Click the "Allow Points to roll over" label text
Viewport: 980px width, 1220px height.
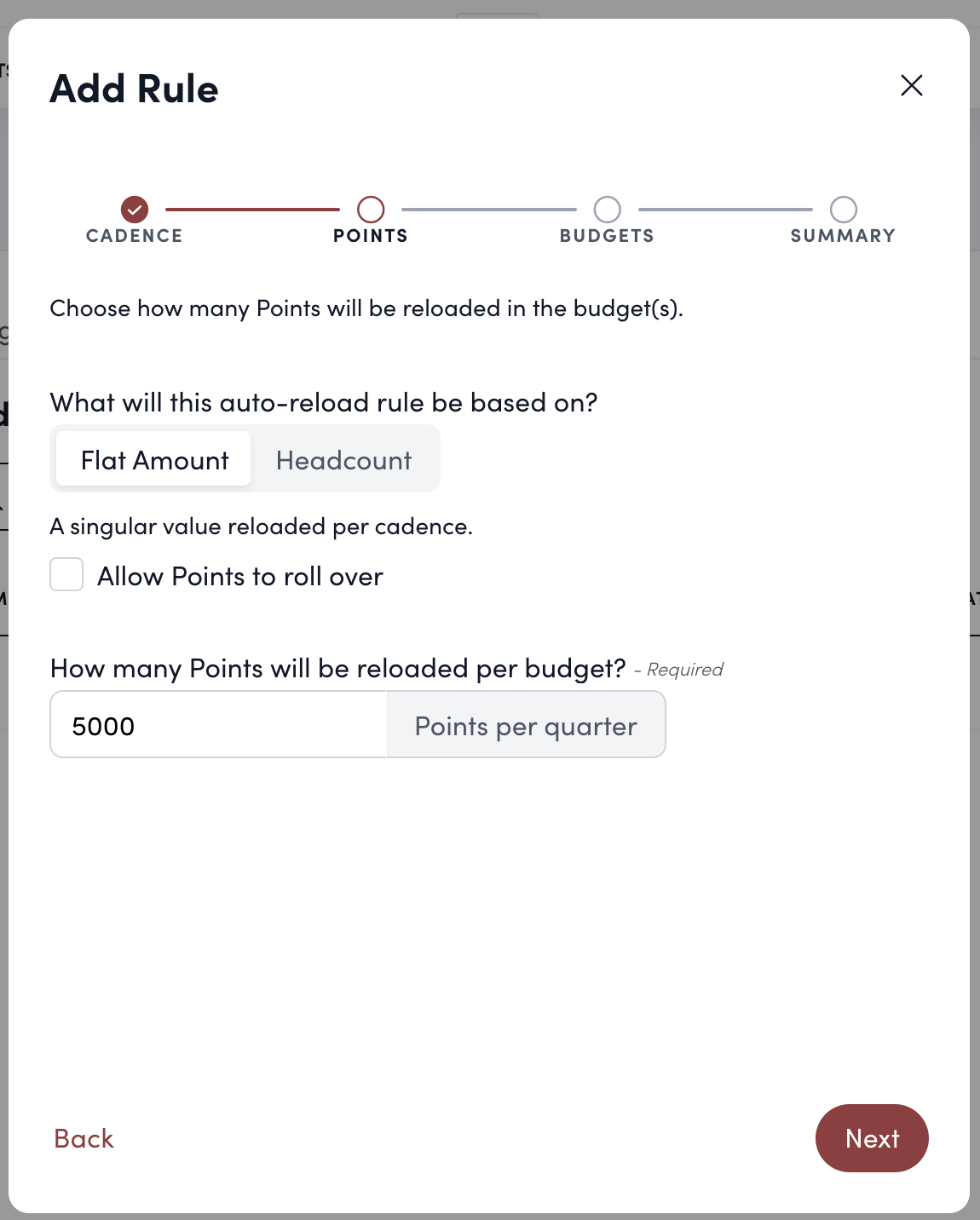click(x=240, y=577)
